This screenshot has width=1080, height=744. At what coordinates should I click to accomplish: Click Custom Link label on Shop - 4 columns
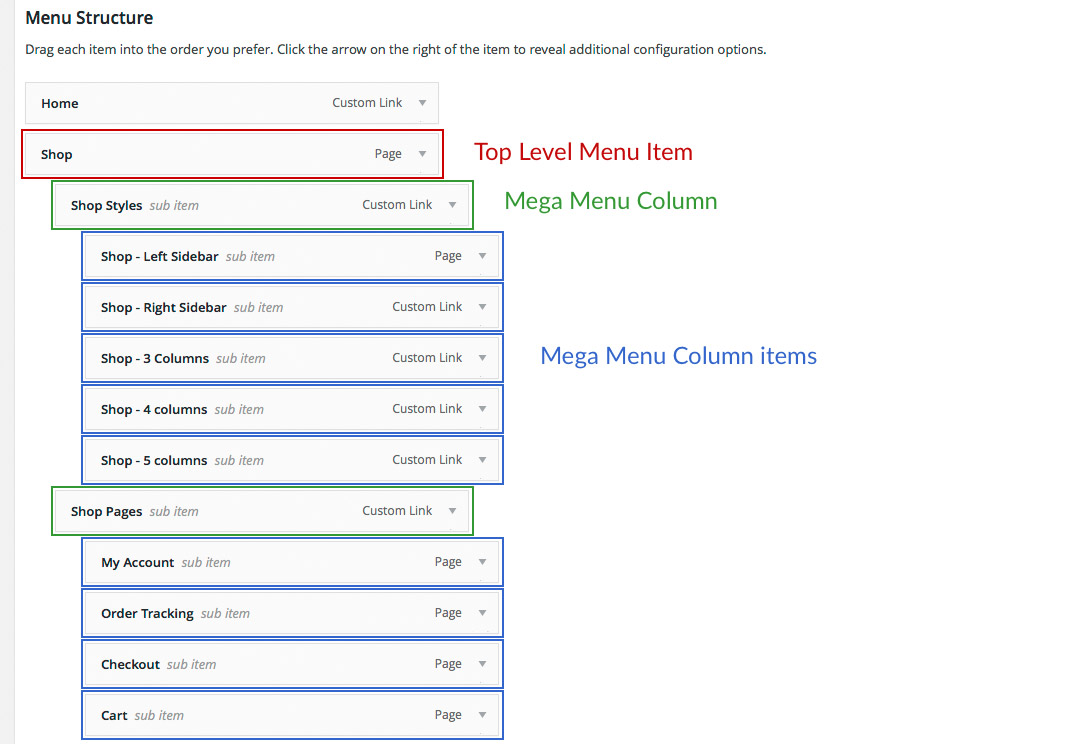pyautogui.click(x=427, y=409)
